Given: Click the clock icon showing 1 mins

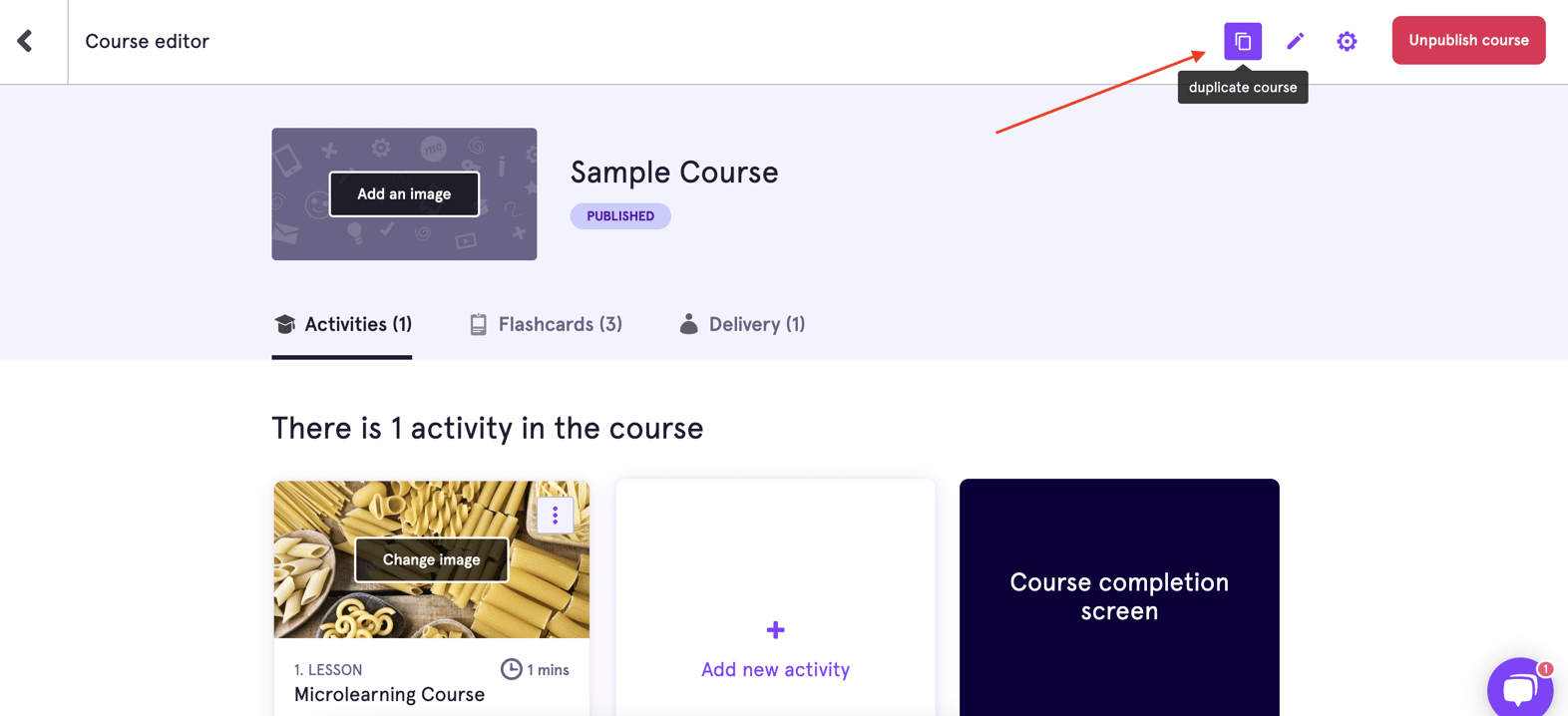Looking at the screenshot, I should [511, 669].
